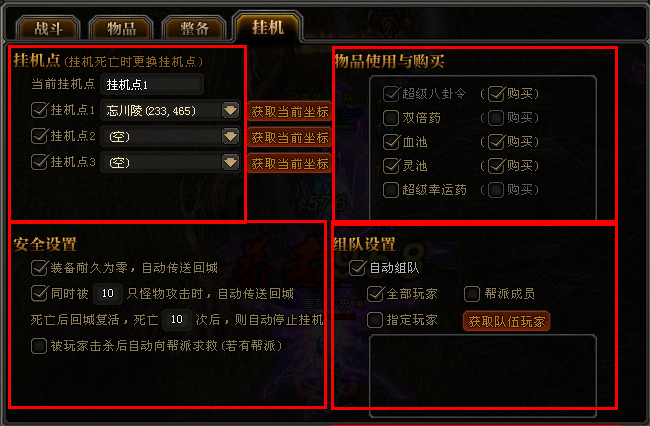650x426 pixels.
Task: Select the 整备 tab
Action: pyautogui.click(x=194, y=28)
